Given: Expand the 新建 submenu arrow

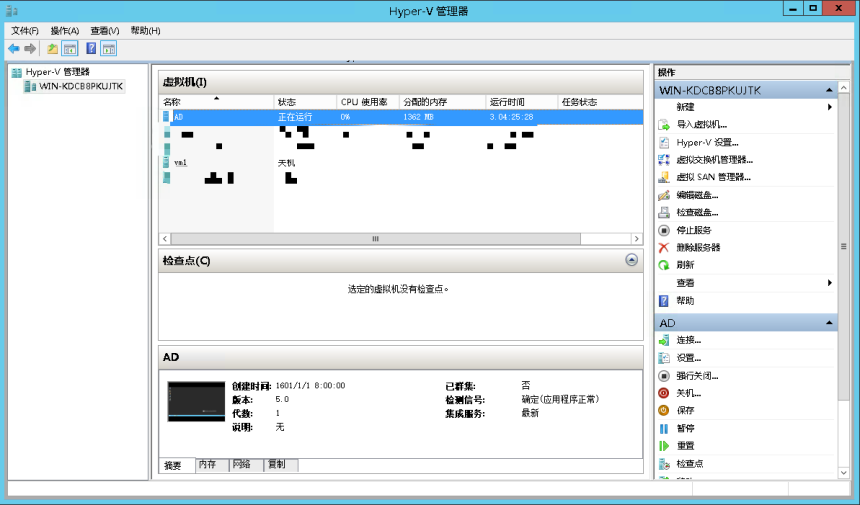Looking at the screenshot, I should tap(830, 107).
